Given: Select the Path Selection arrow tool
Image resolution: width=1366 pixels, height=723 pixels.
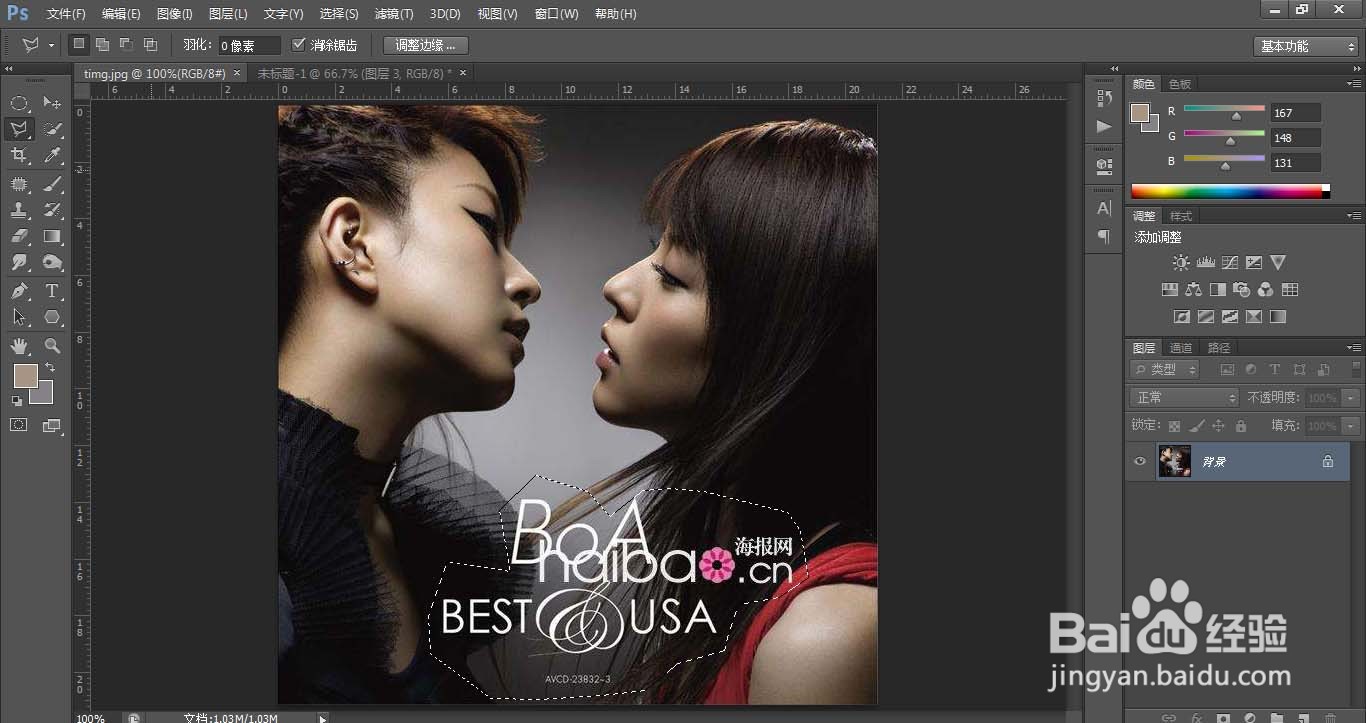Looking at the screenshot, I should click(x=19, y=317).
